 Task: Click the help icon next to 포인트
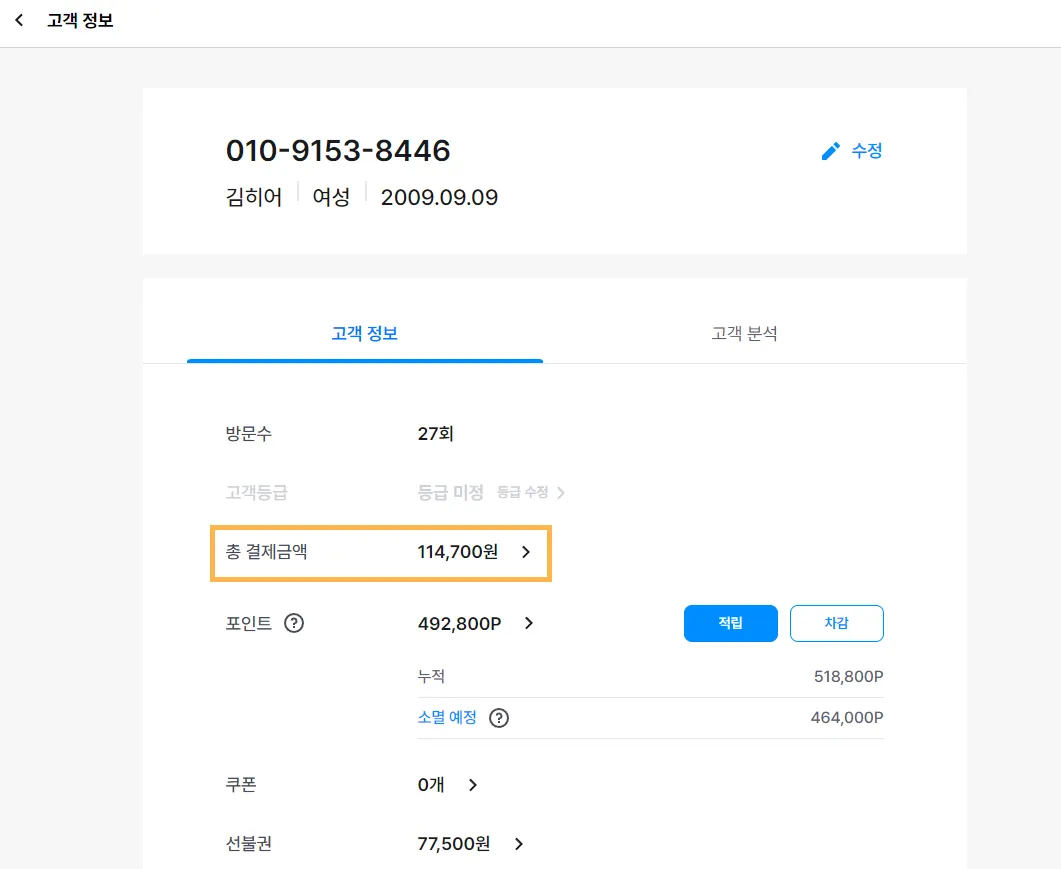point(294,623)
